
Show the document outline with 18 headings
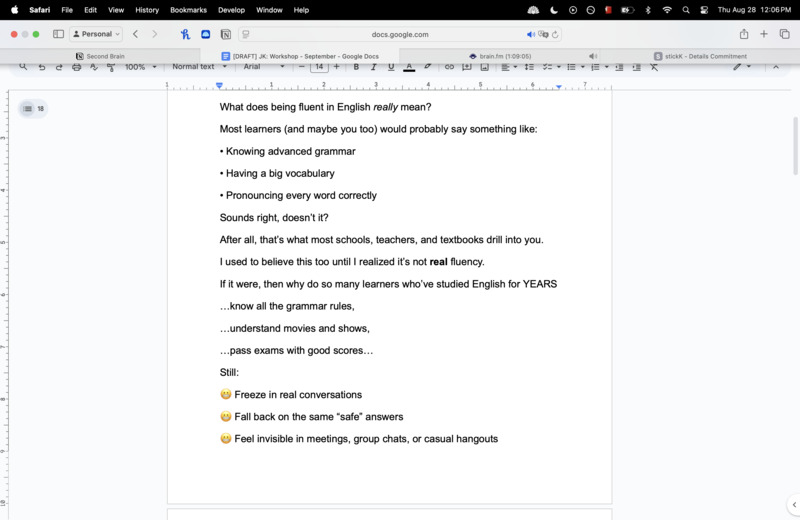coord(33,108)
